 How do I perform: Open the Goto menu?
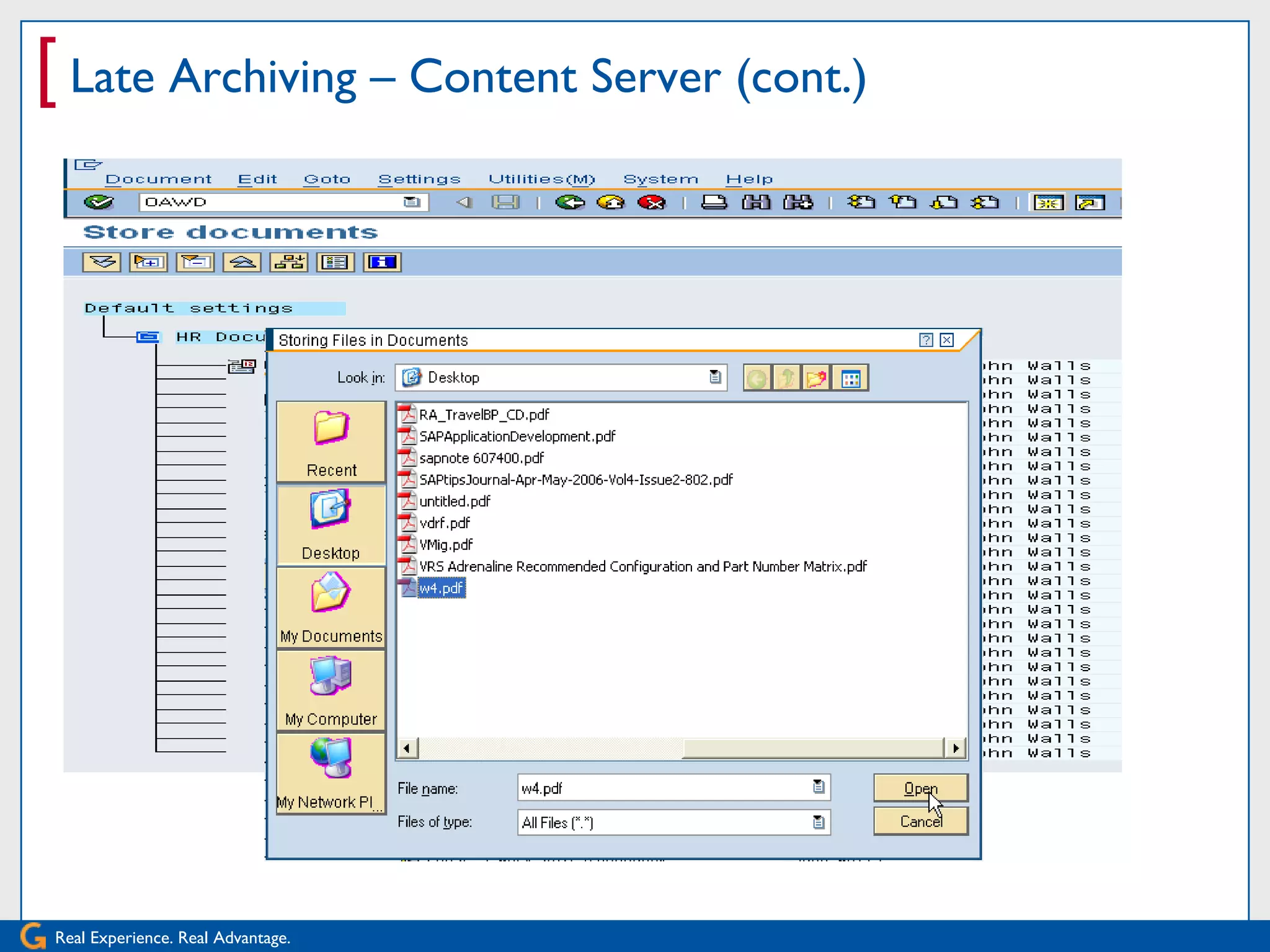tap(327, 179)
